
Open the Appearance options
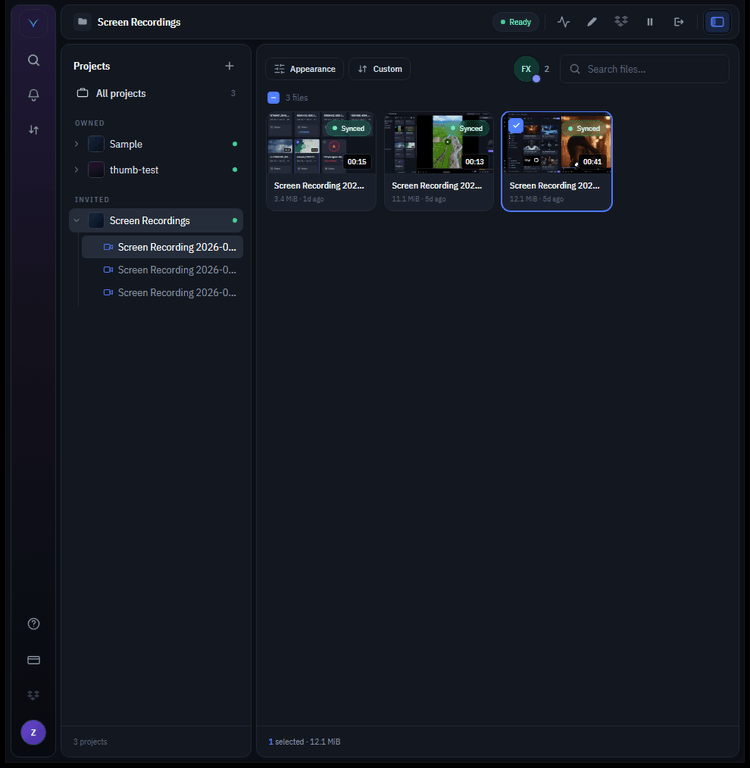(304, 69)
